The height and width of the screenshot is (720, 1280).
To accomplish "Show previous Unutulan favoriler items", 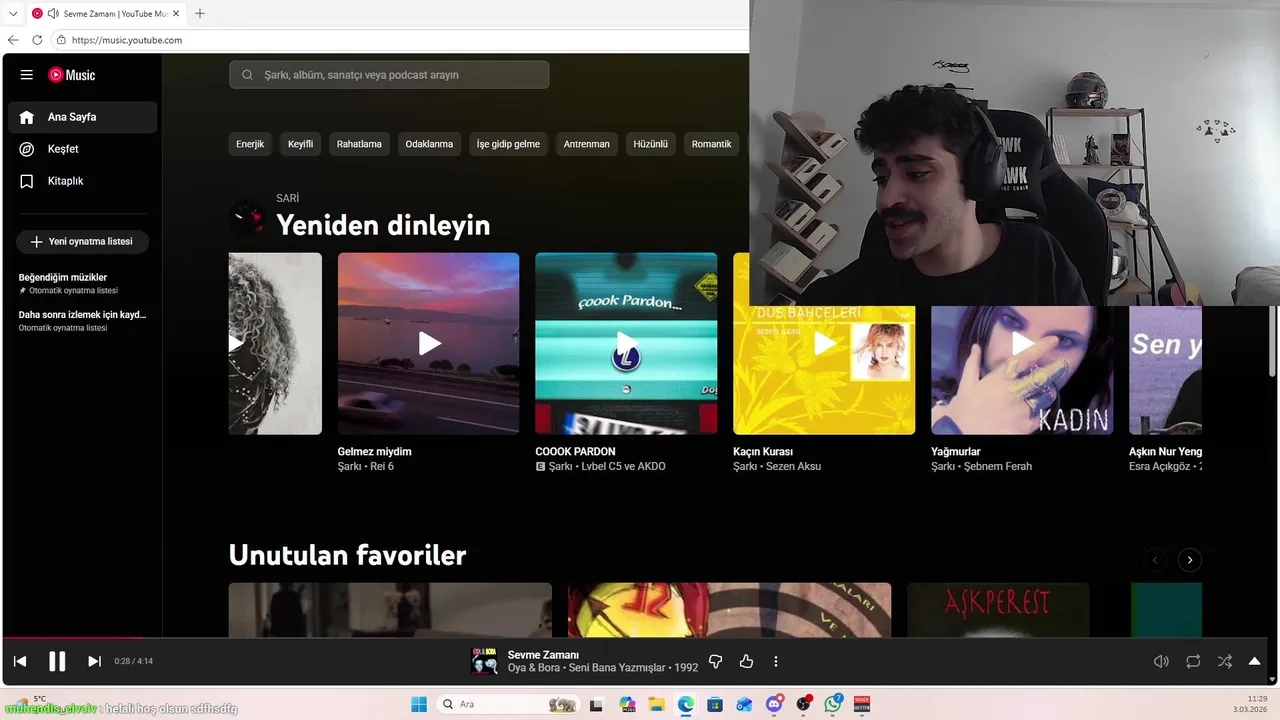I will [1155, 560].
